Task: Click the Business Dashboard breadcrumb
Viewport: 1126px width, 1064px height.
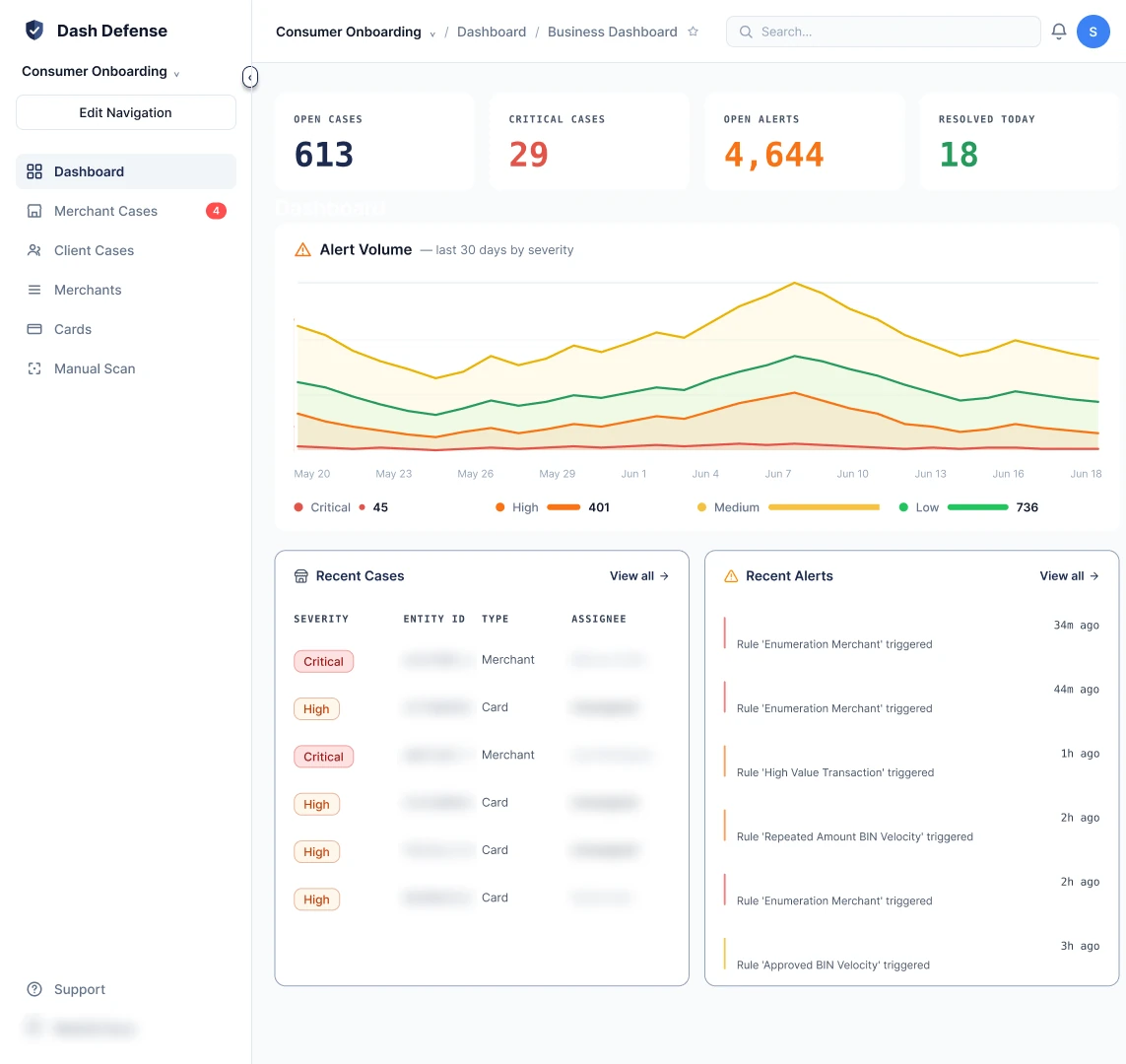Action: pos(613,32)
